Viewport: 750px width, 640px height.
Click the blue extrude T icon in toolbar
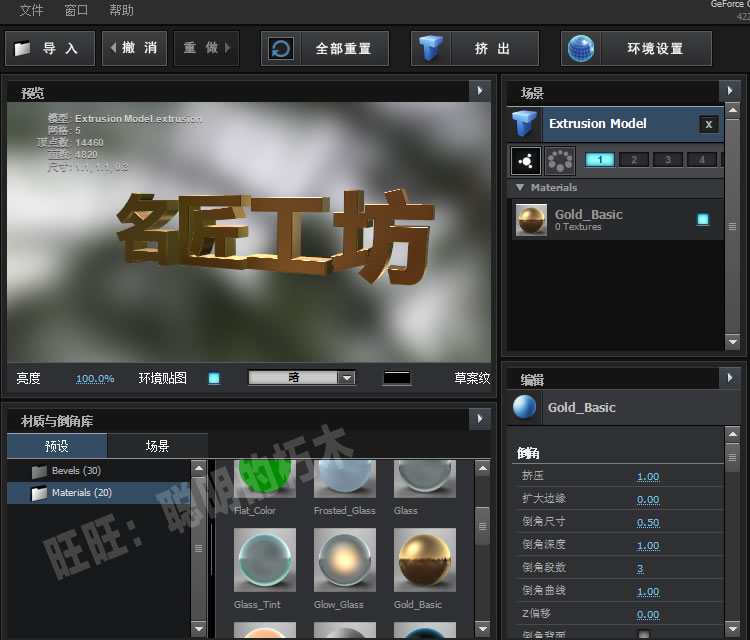pos(431,48)
